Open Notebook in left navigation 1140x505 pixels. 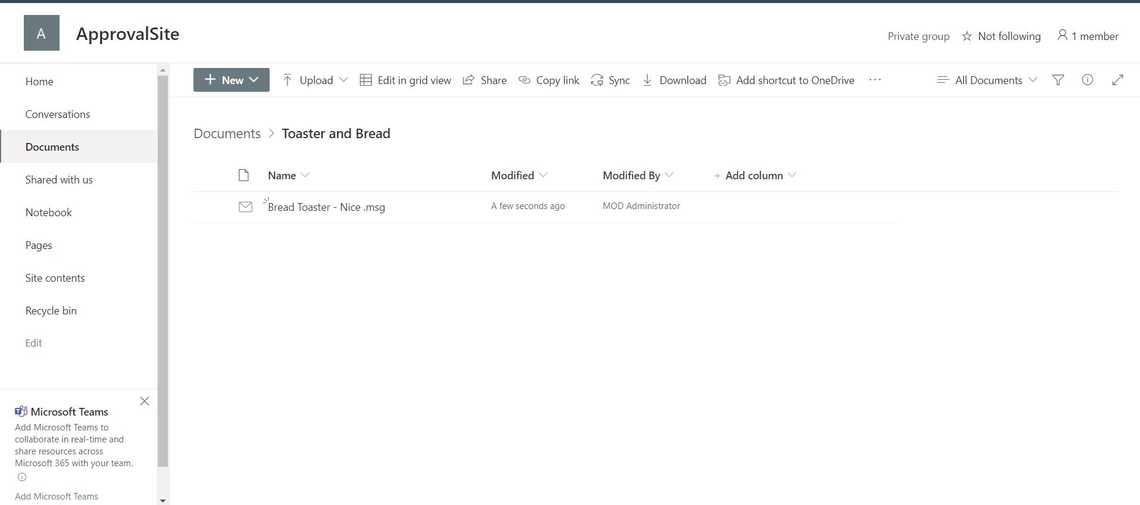(x=49, y=212)
